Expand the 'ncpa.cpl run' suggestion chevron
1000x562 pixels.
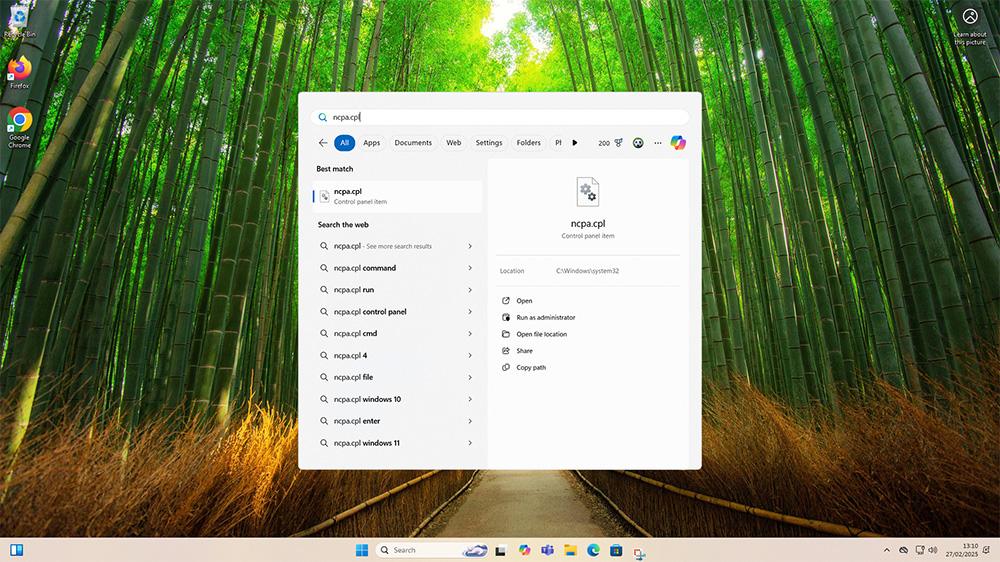[470, 290]
